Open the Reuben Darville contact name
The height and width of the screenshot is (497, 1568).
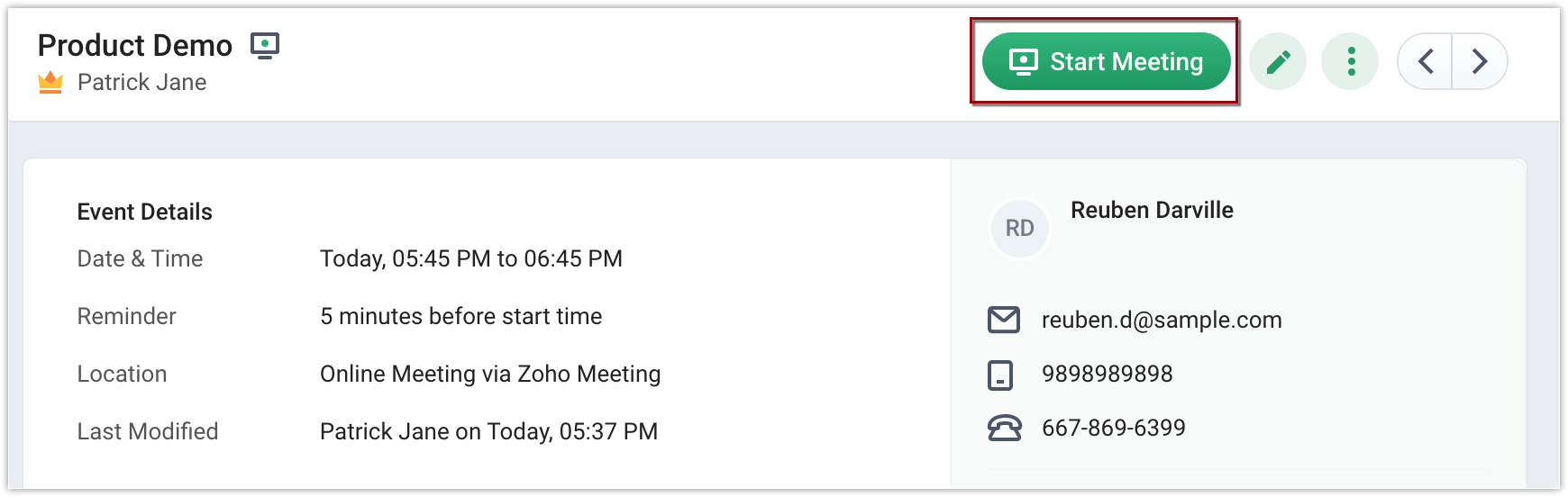point(1152,210)
